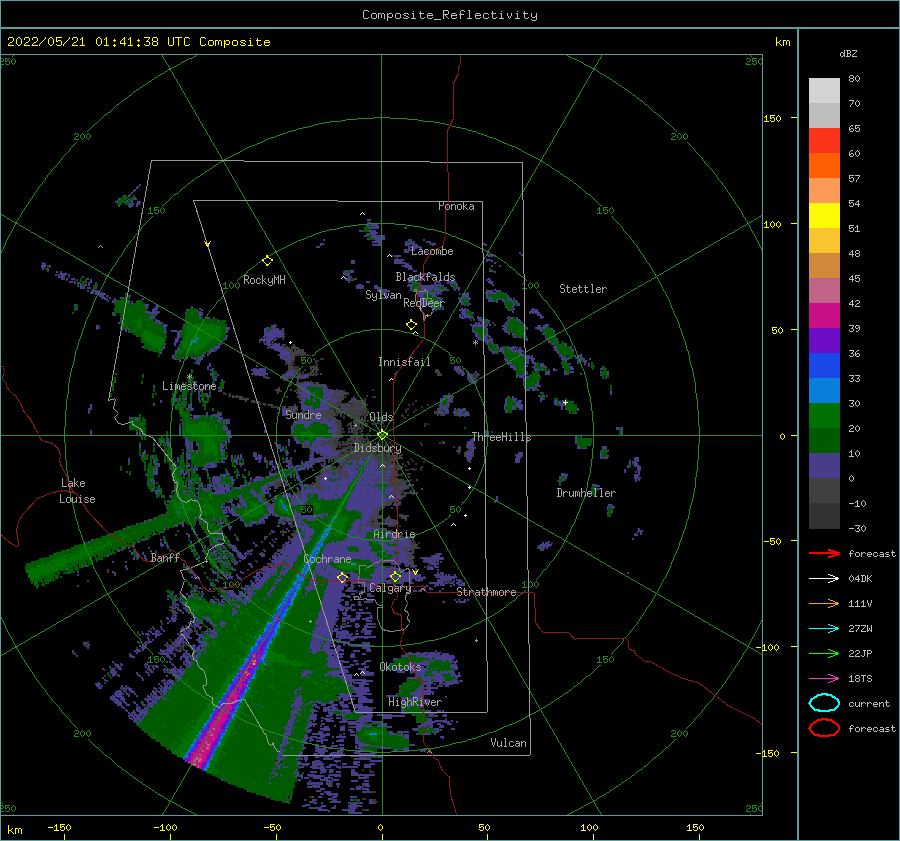Viewport: 900px width, 841px height.
Task: Click the green 22JP arrow icon
Action: tap(824, 653)
